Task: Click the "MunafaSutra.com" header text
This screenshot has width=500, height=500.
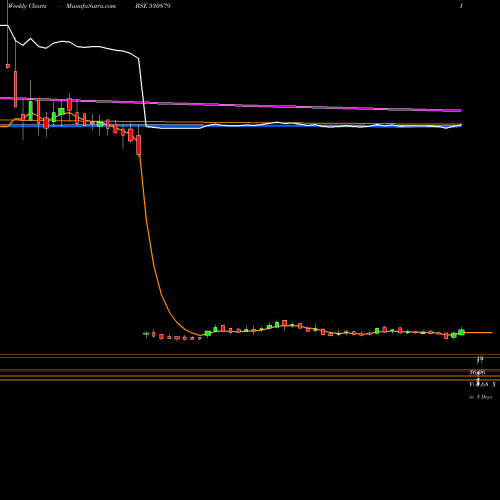Action: tap(91, 6)
